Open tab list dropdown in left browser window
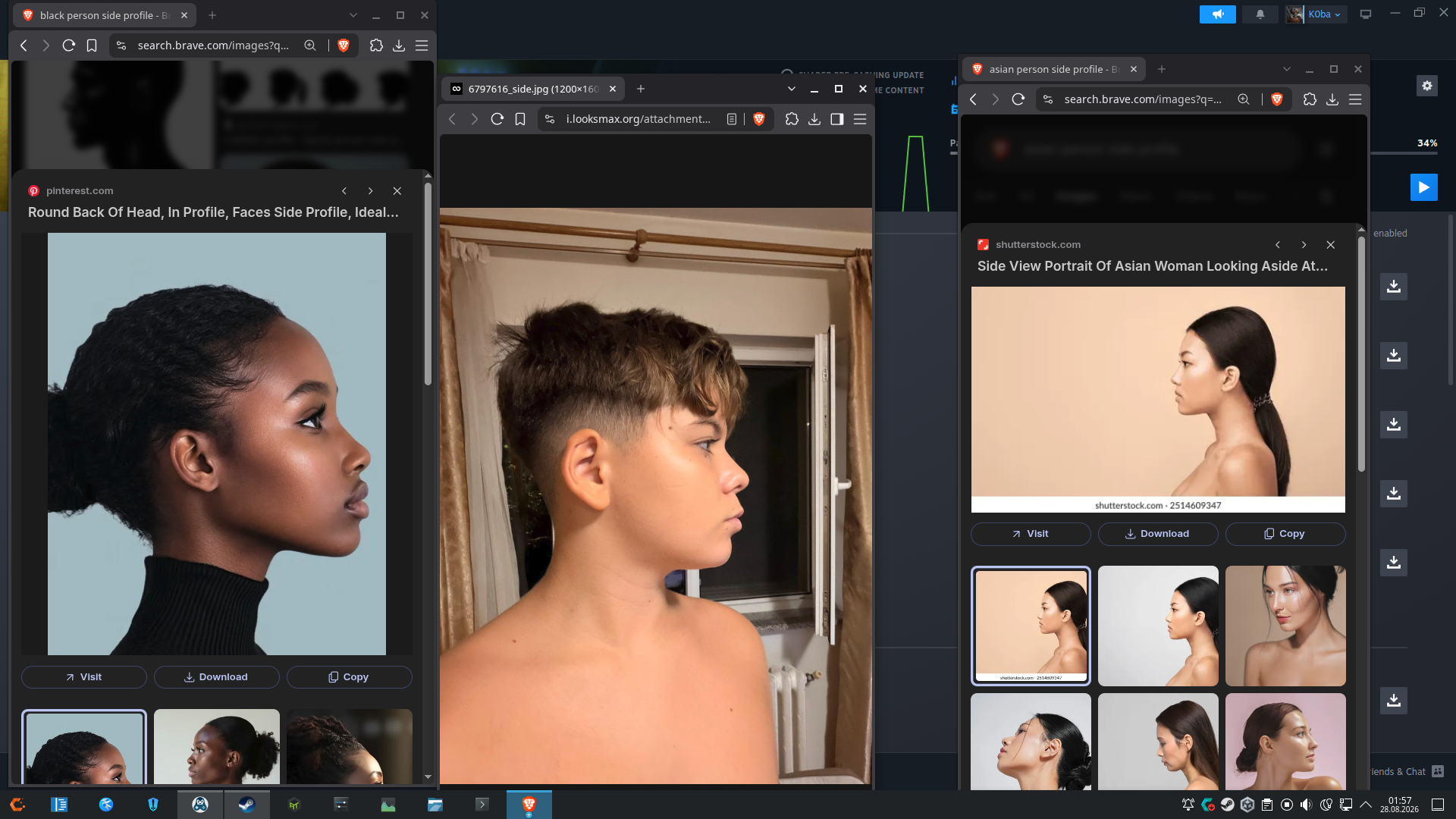 [353, 15]
